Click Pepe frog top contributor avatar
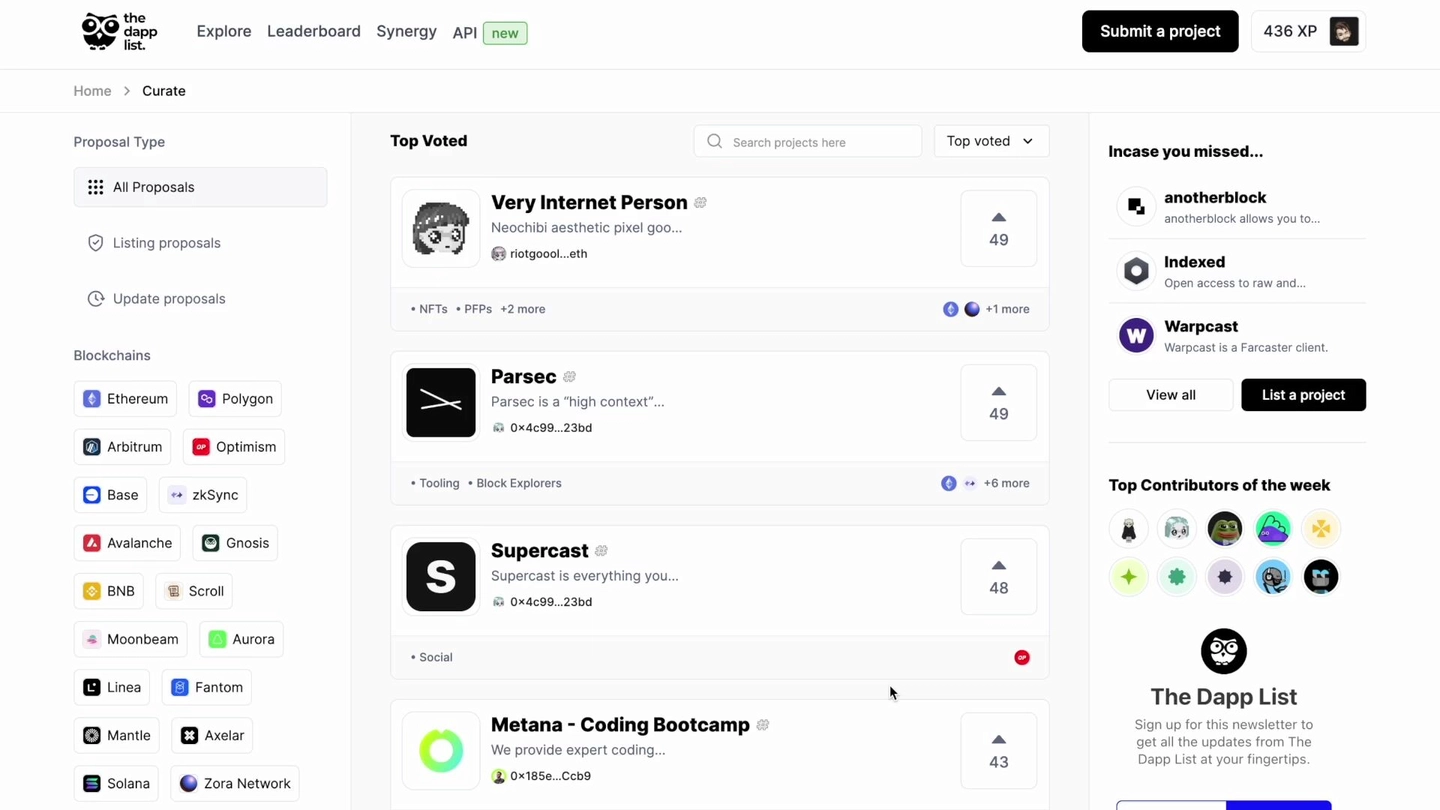Viewport: 1440px width, 810px height. pyautogui.click(x=1224, y=528)
